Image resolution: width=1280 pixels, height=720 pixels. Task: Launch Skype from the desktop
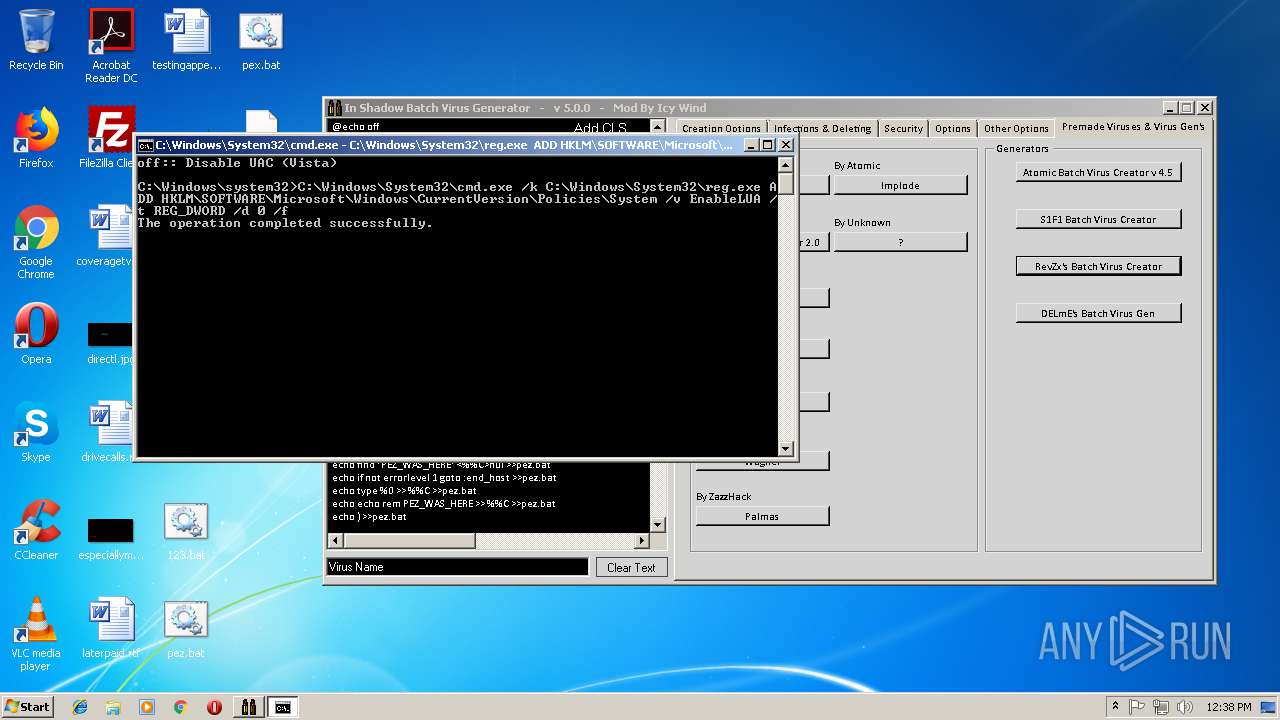[x=36, y=432]
